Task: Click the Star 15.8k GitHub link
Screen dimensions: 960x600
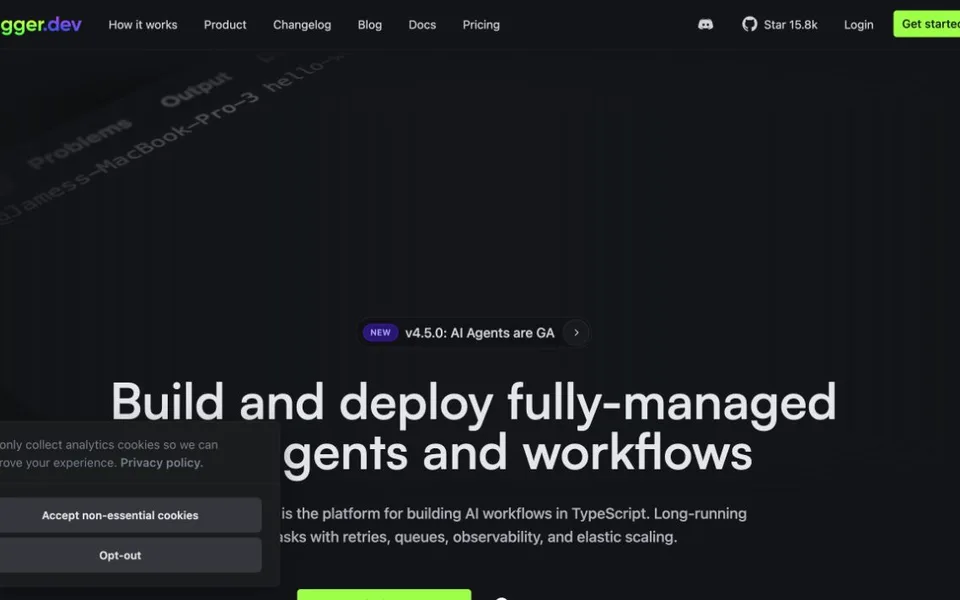Action: point(780,24)
